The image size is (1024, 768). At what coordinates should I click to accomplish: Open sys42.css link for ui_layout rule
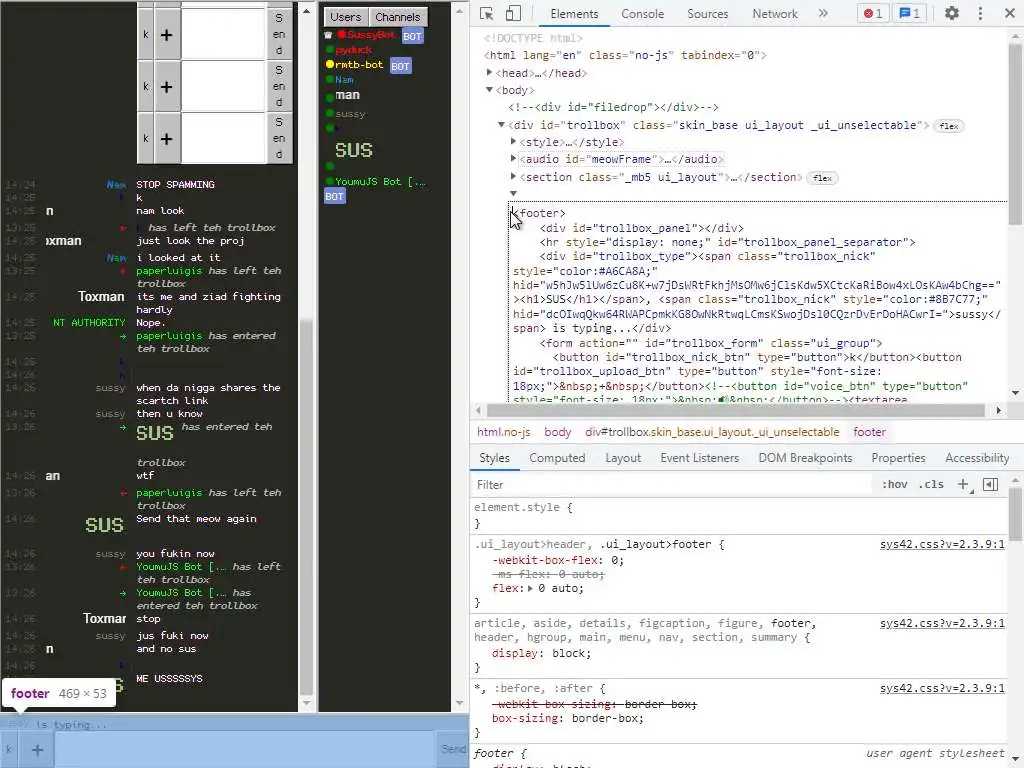pos(942,544)
